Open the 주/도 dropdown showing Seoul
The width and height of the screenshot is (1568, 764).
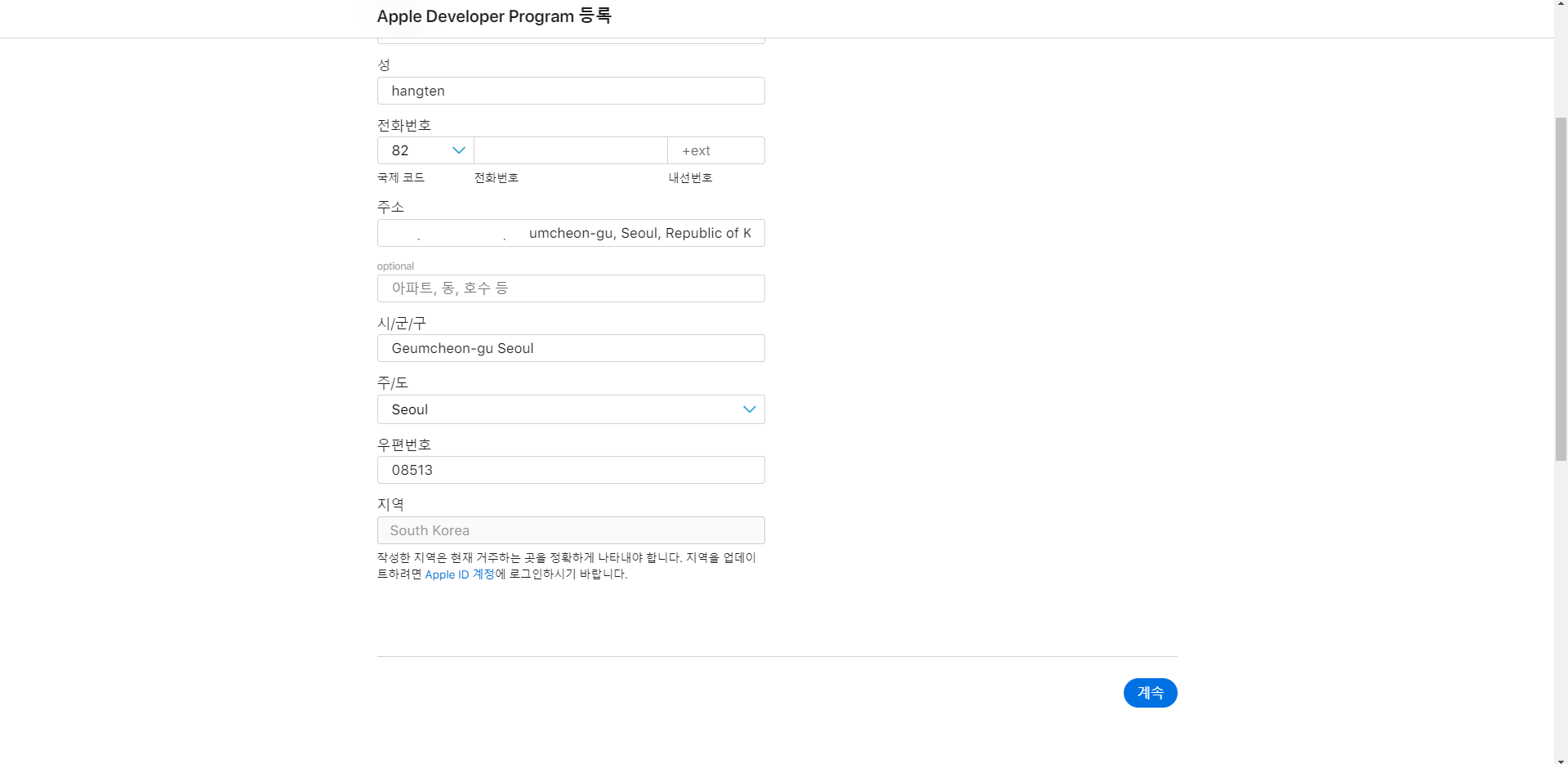571,409
